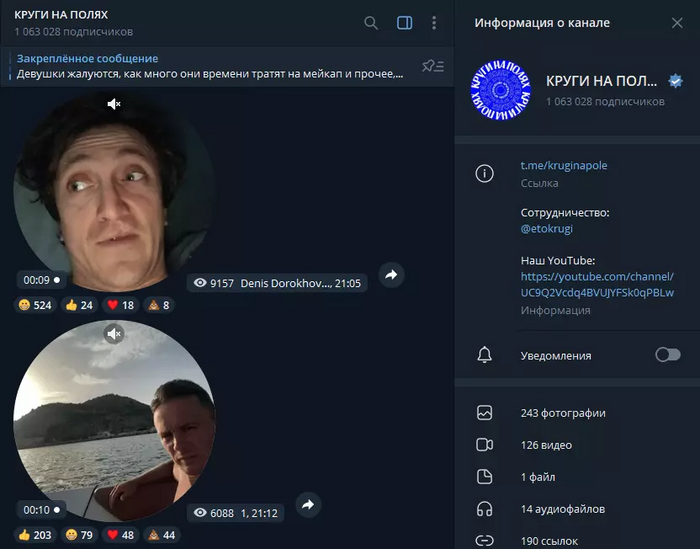Click the chain link icon
The height and width of the screenshot is (549, 700).
[484, 541]
